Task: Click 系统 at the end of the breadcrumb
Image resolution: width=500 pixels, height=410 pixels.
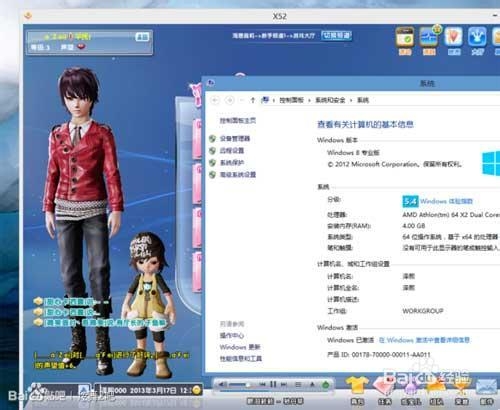Action: pyautogui.click(x=363, y=100)
